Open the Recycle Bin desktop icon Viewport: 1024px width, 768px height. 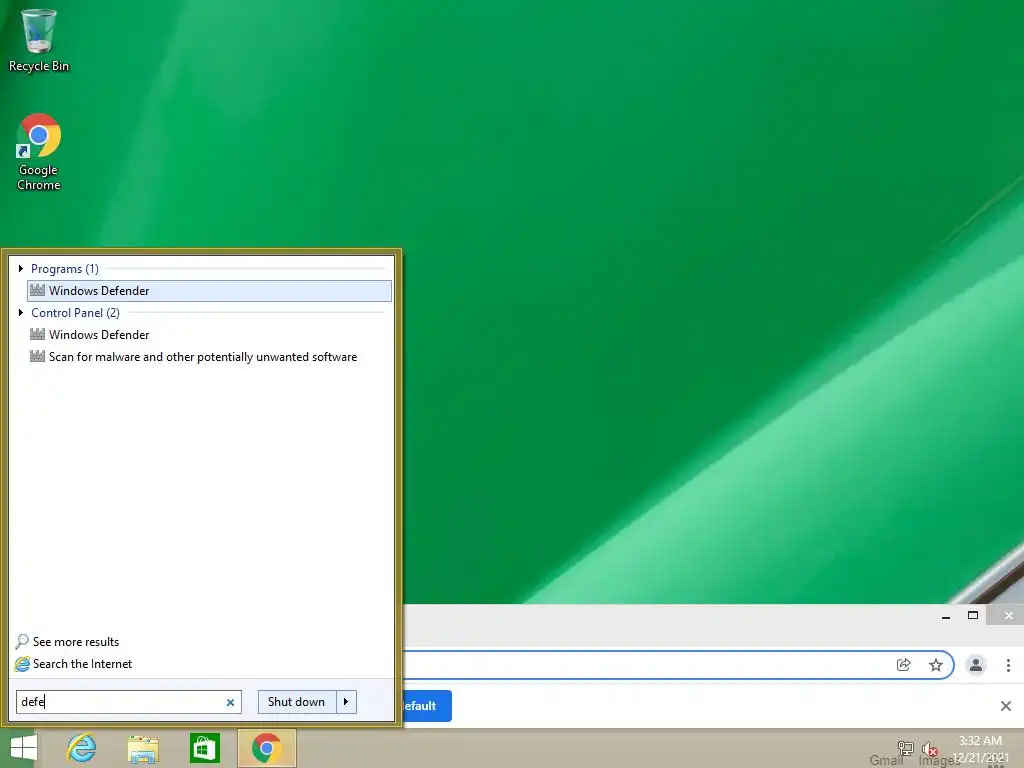coord(39,39)
